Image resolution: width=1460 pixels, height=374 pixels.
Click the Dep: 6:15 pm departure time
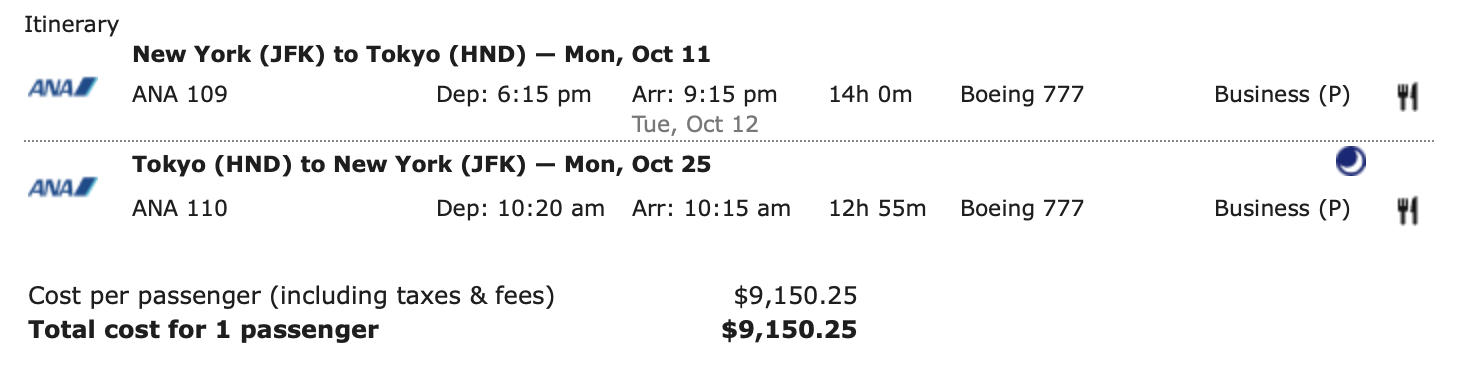[x=514, y=95]
